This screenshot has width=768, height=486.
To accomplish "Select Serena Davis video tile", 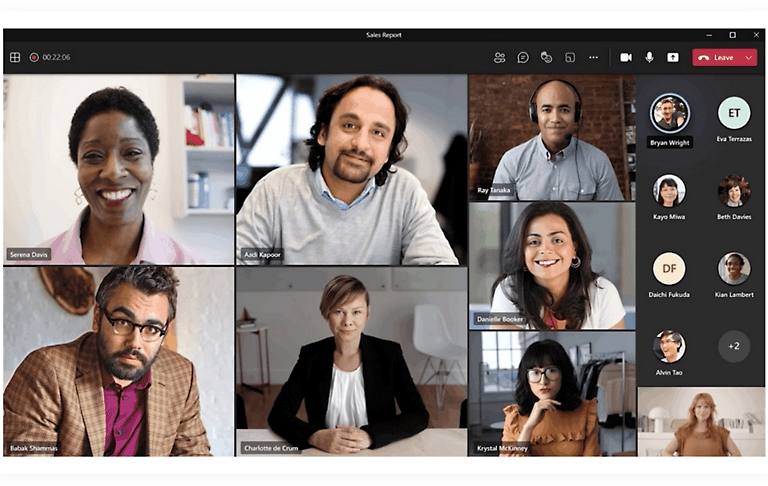I will coord(119,170).
